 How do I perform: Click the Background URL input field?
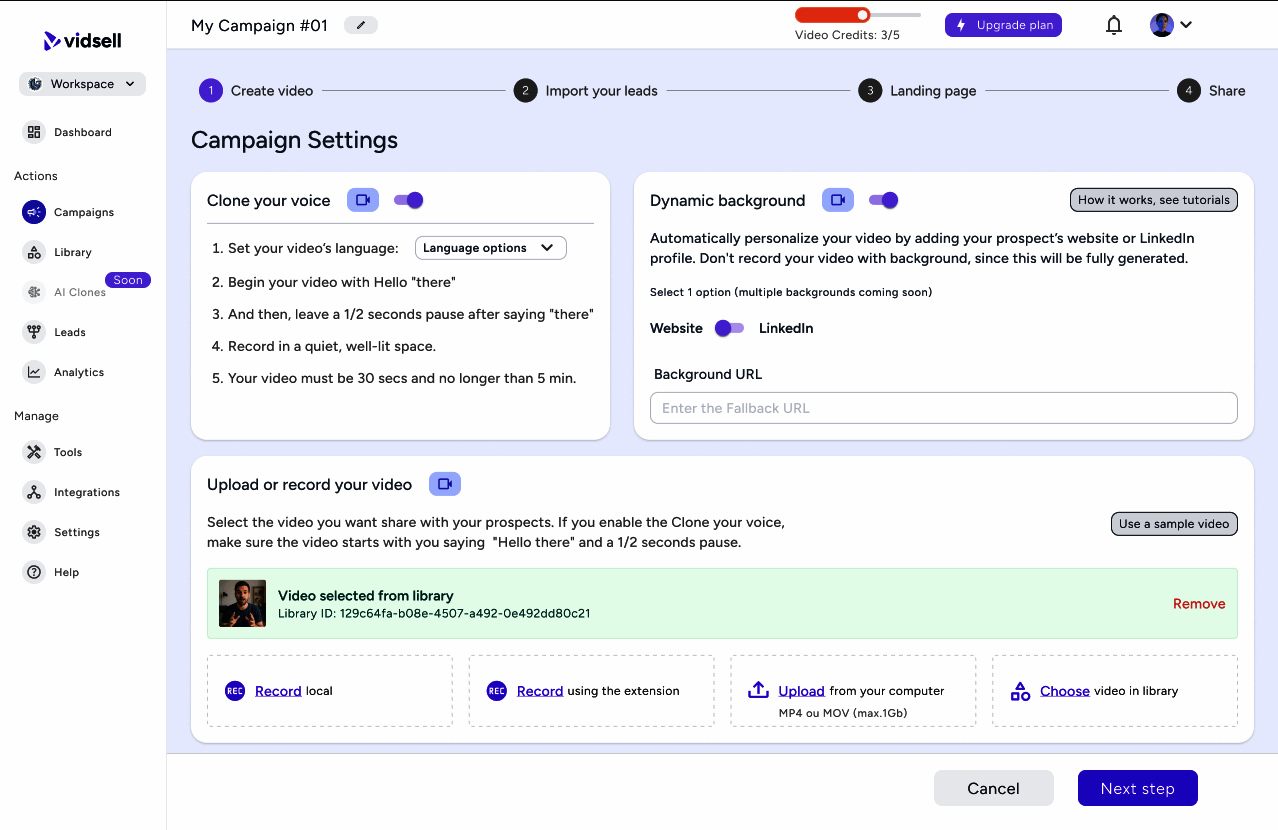(943, 408)
